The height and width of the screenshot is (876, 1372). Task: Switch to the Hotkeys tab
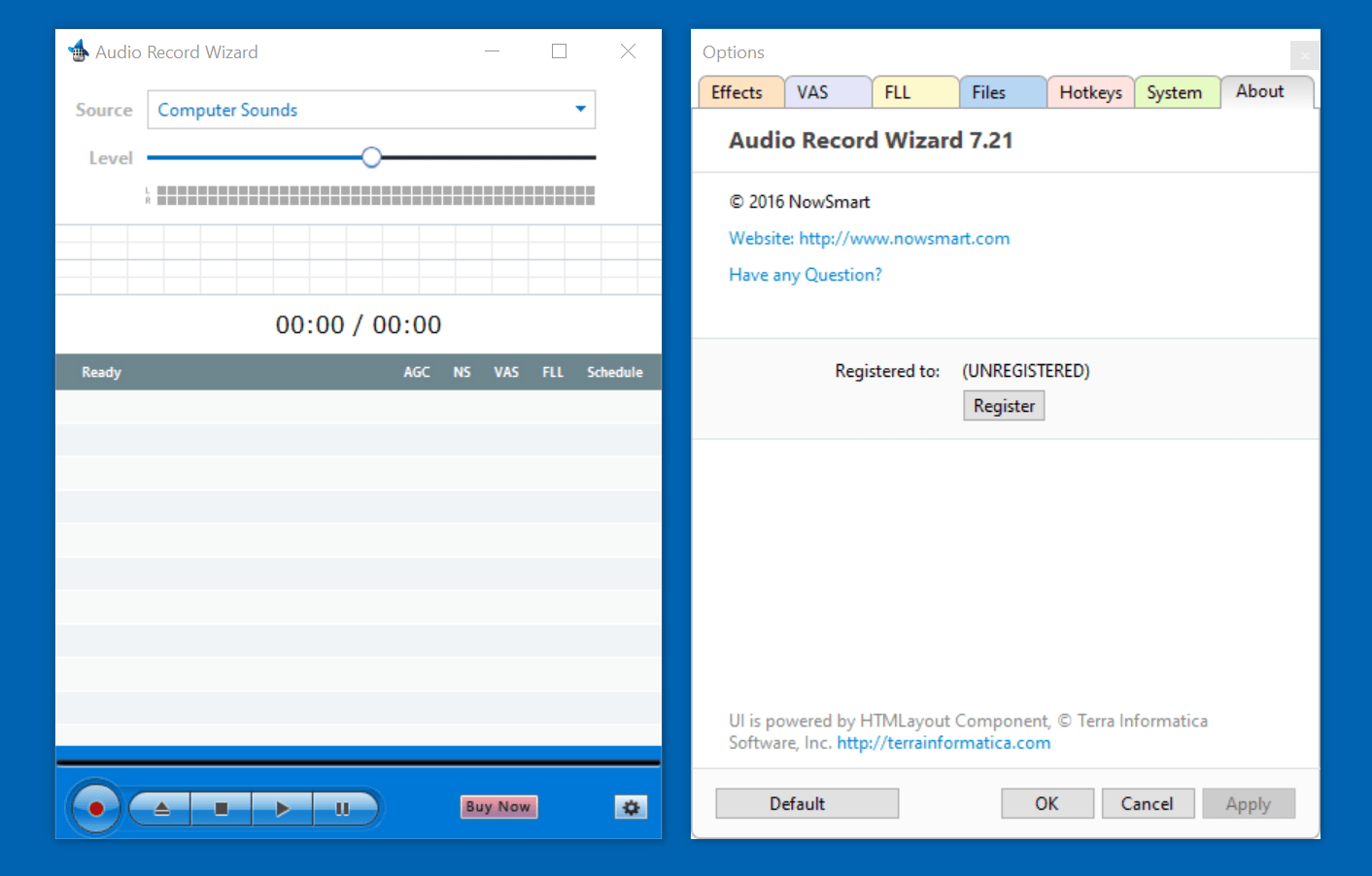(1090, 92)
